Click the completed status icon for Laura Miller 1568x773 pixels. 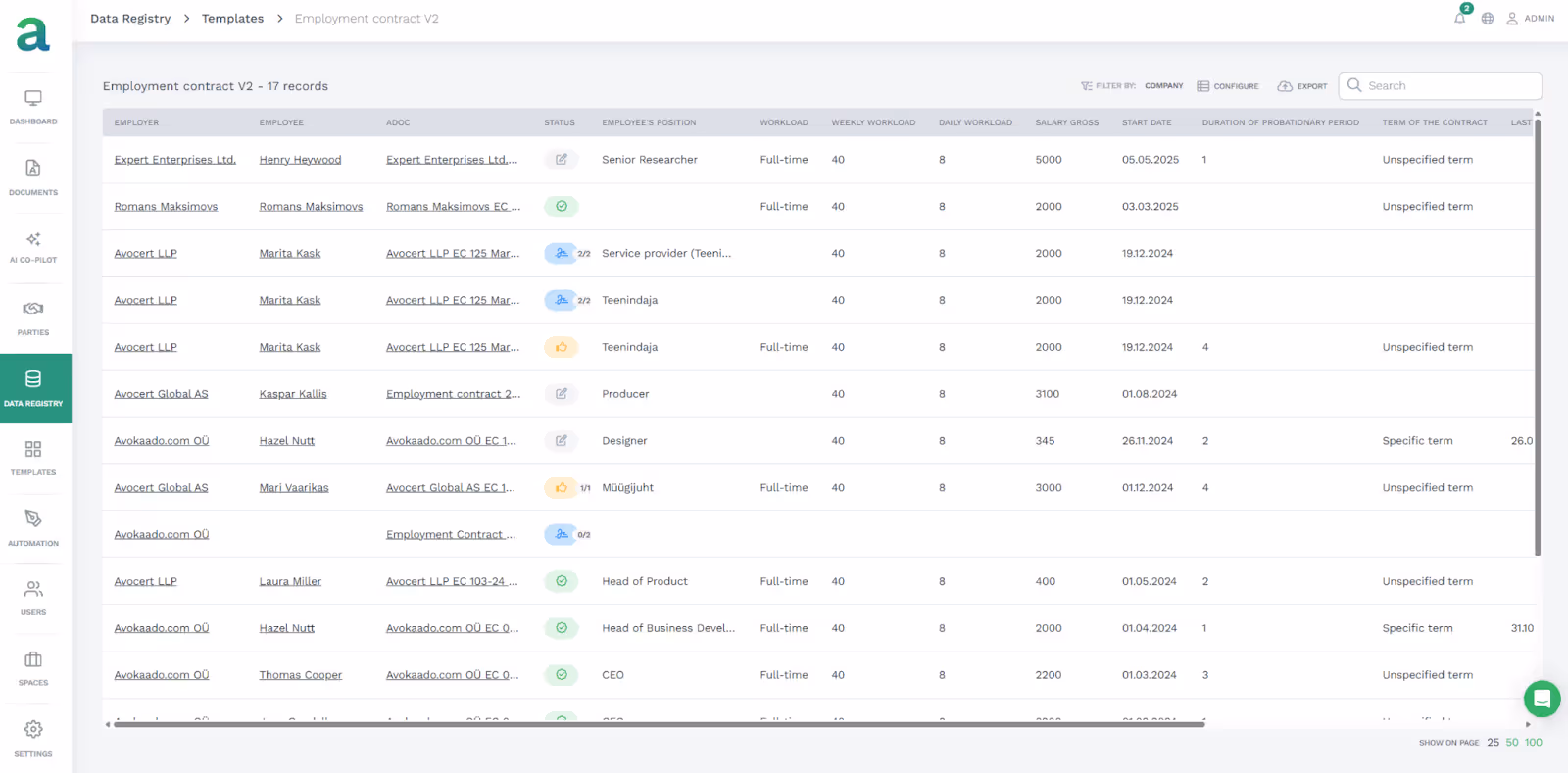[562, 581]
